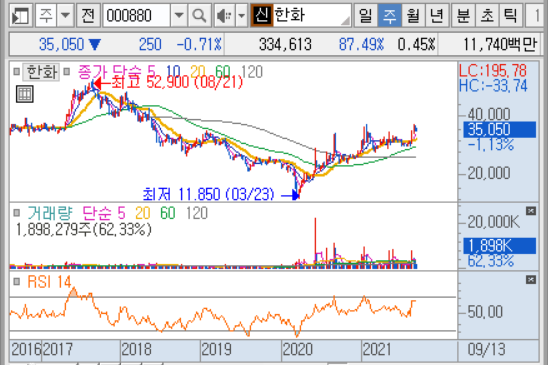Click the 2018 year on time axis
Screen dimensions: 548x365
[137, 349]
